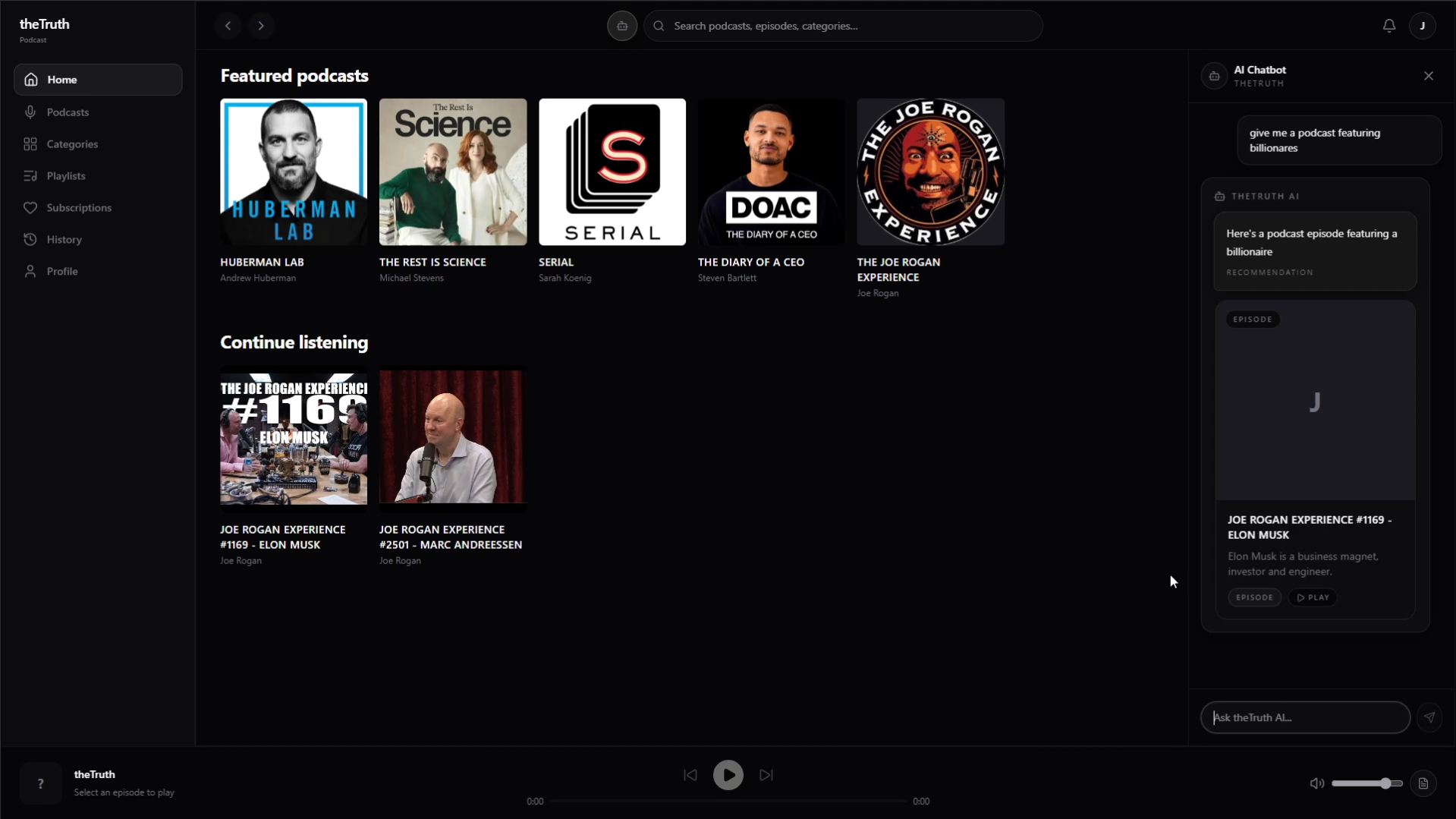The image size is (1456, 819).
Task: Click the search magnifier icon
Action: point(659,26)
